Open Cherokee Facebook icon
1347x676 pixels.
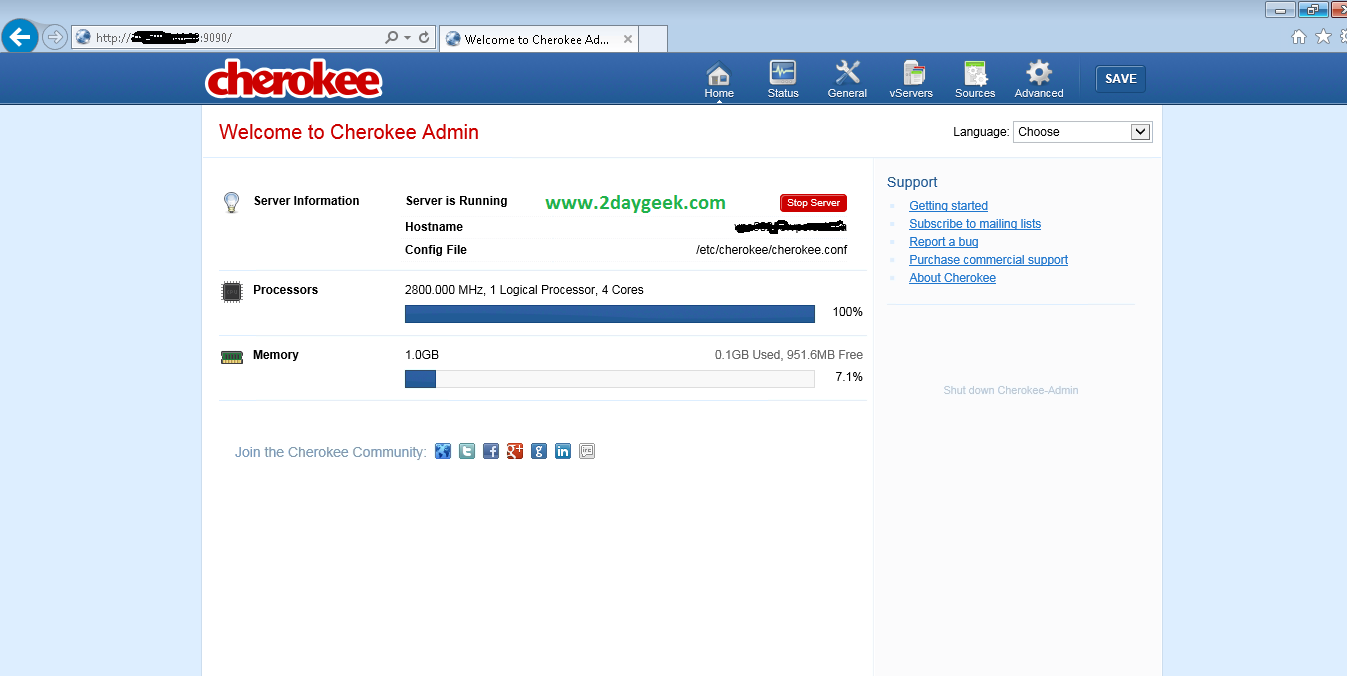tap(491, 451)
